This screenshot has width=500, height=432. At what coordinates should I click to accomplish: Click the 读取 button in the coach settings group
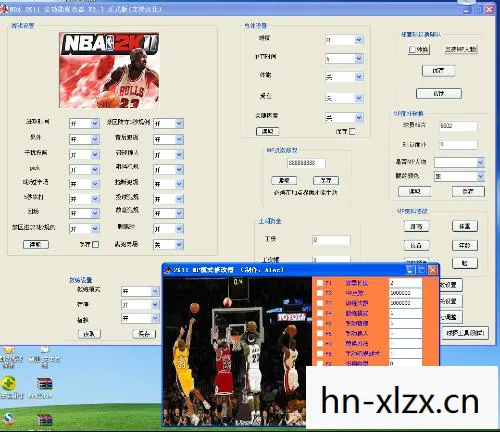[89, 334]
